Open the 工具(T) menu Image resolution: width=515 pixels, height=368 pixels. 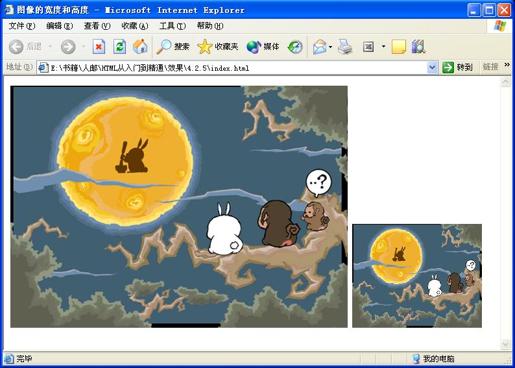point(172,26)
